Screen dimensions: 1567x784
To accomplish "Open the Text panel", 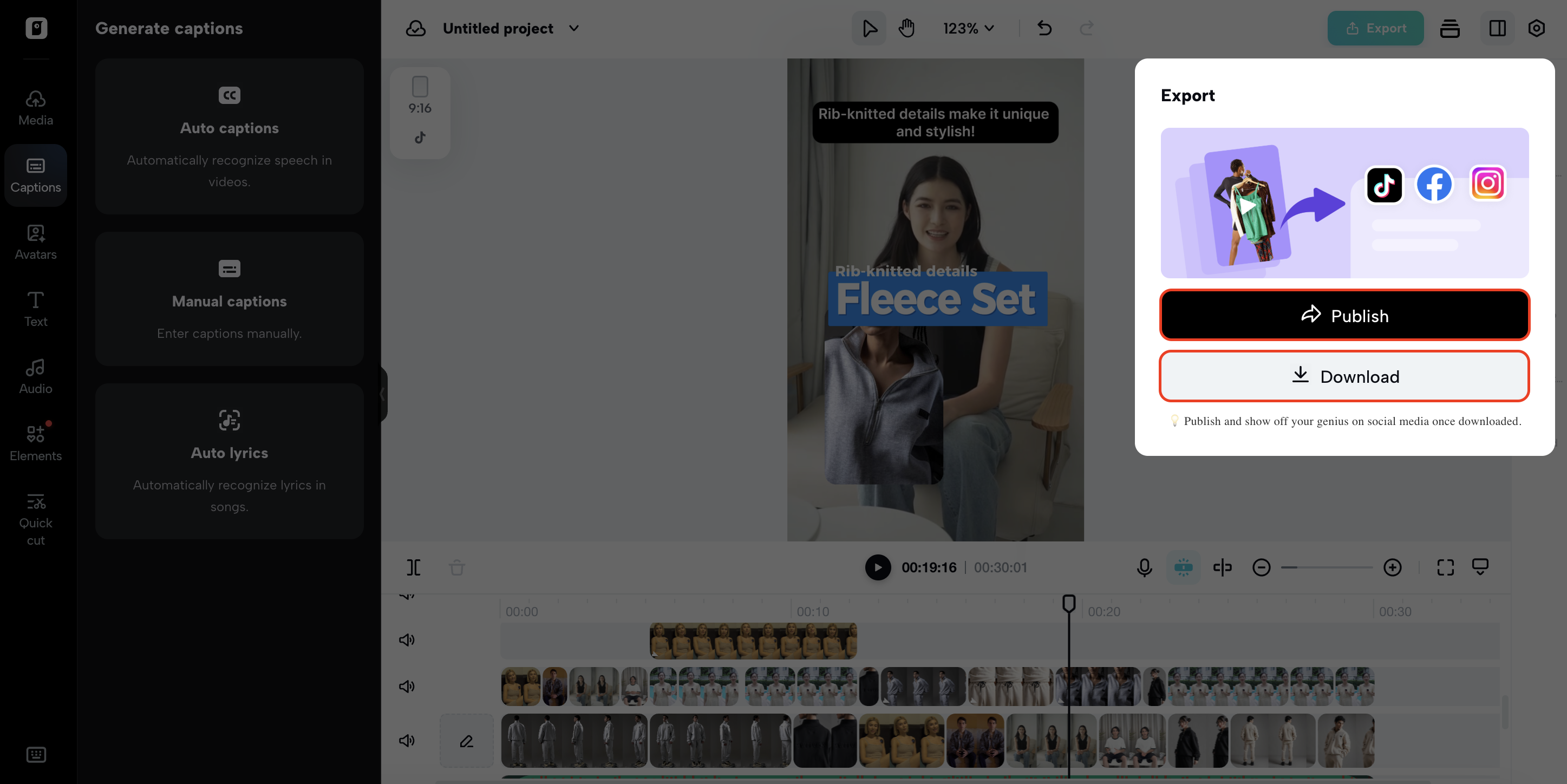I will [x=35, y=310].
